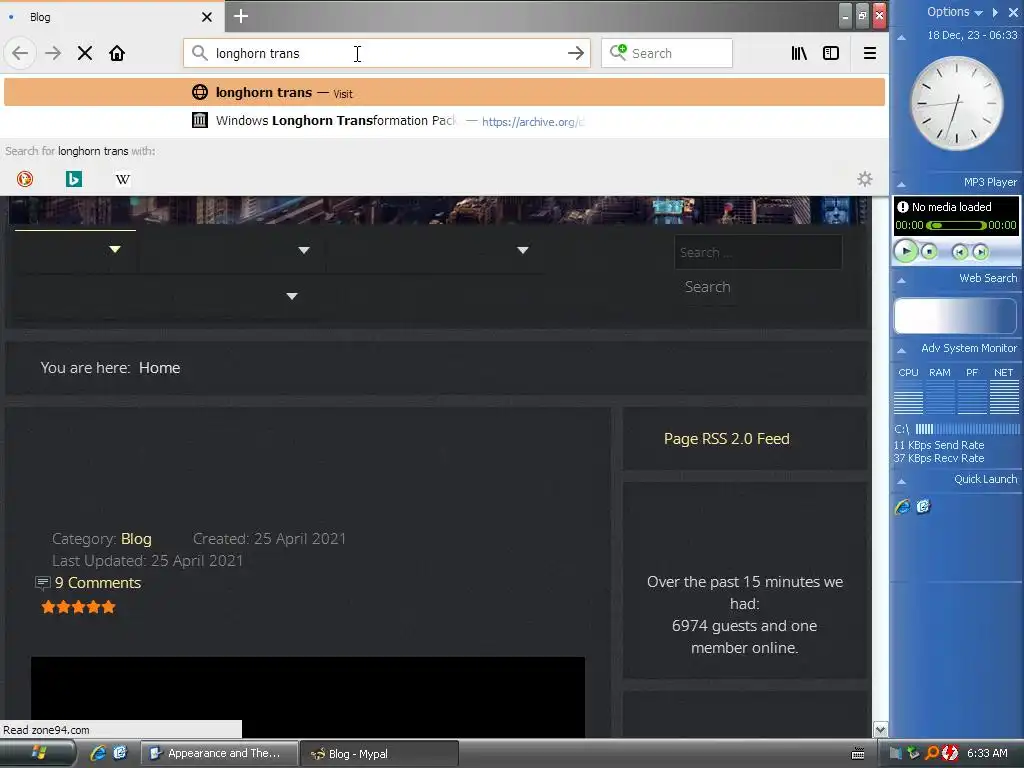Open the Library toolbar icon
1024x768 pixels.
(799, 53)
